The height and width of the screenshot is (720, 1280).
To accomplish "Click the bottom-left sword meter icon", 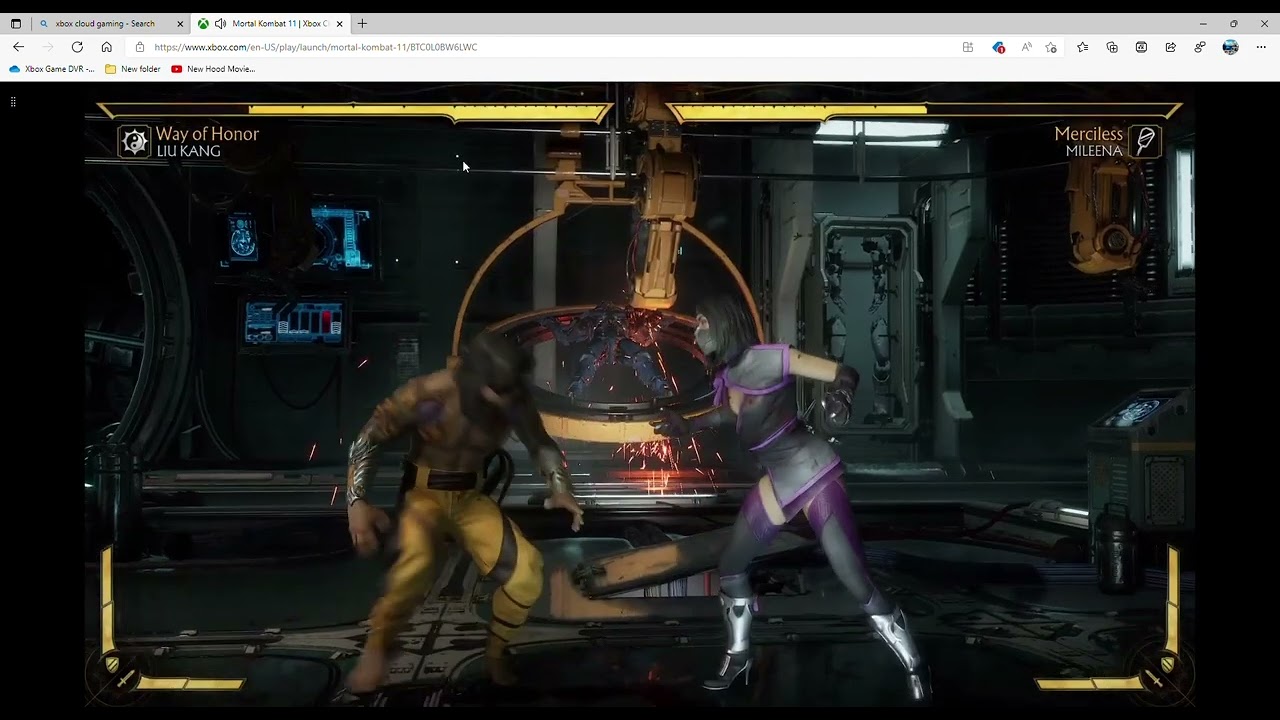I will (124, 680).
